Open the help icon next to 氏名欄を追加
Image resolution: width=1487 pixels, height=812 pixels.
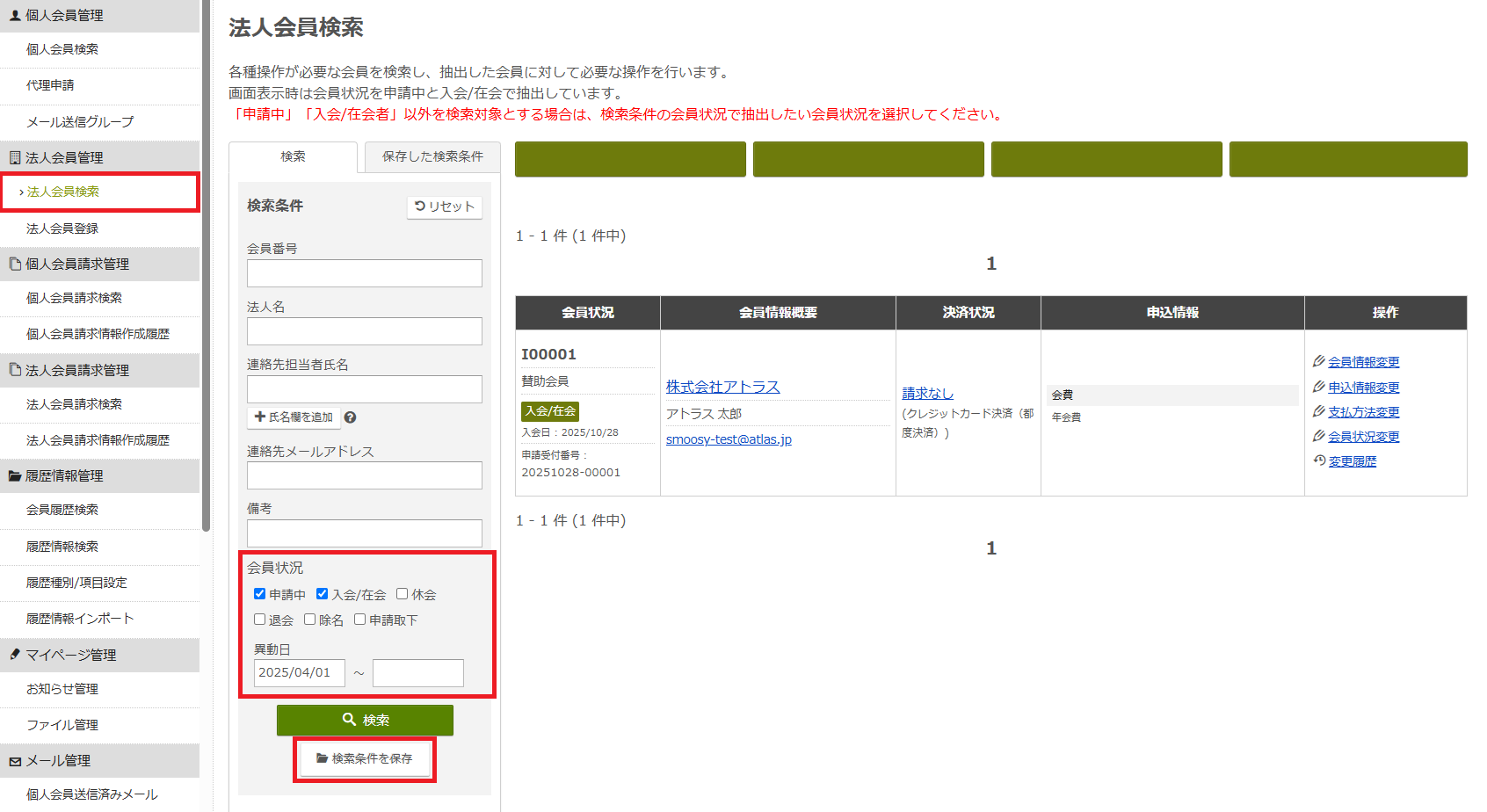tap(350, 417)
